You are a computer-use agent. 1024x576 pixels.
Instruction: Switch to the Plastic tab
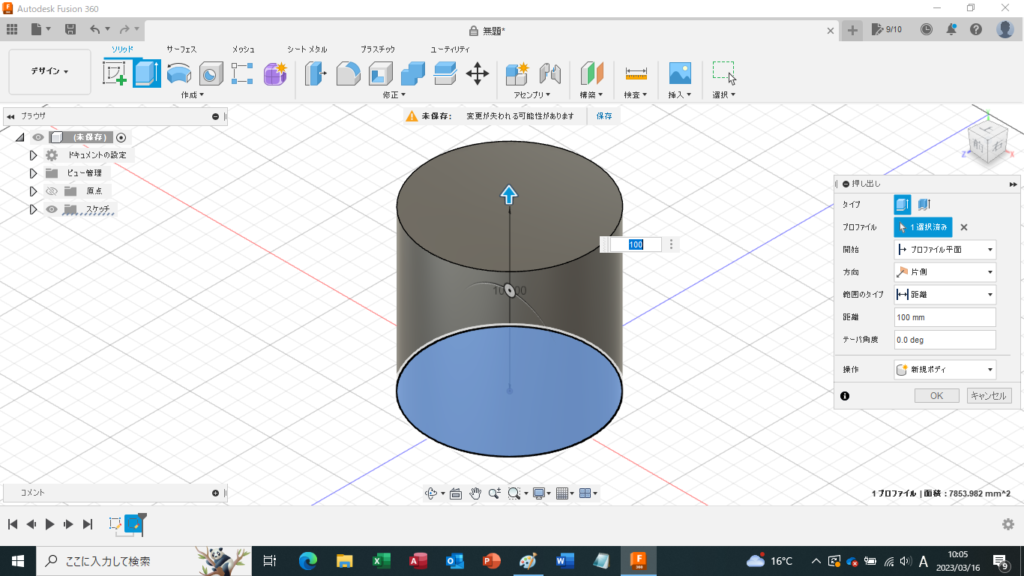coord(377,49)
